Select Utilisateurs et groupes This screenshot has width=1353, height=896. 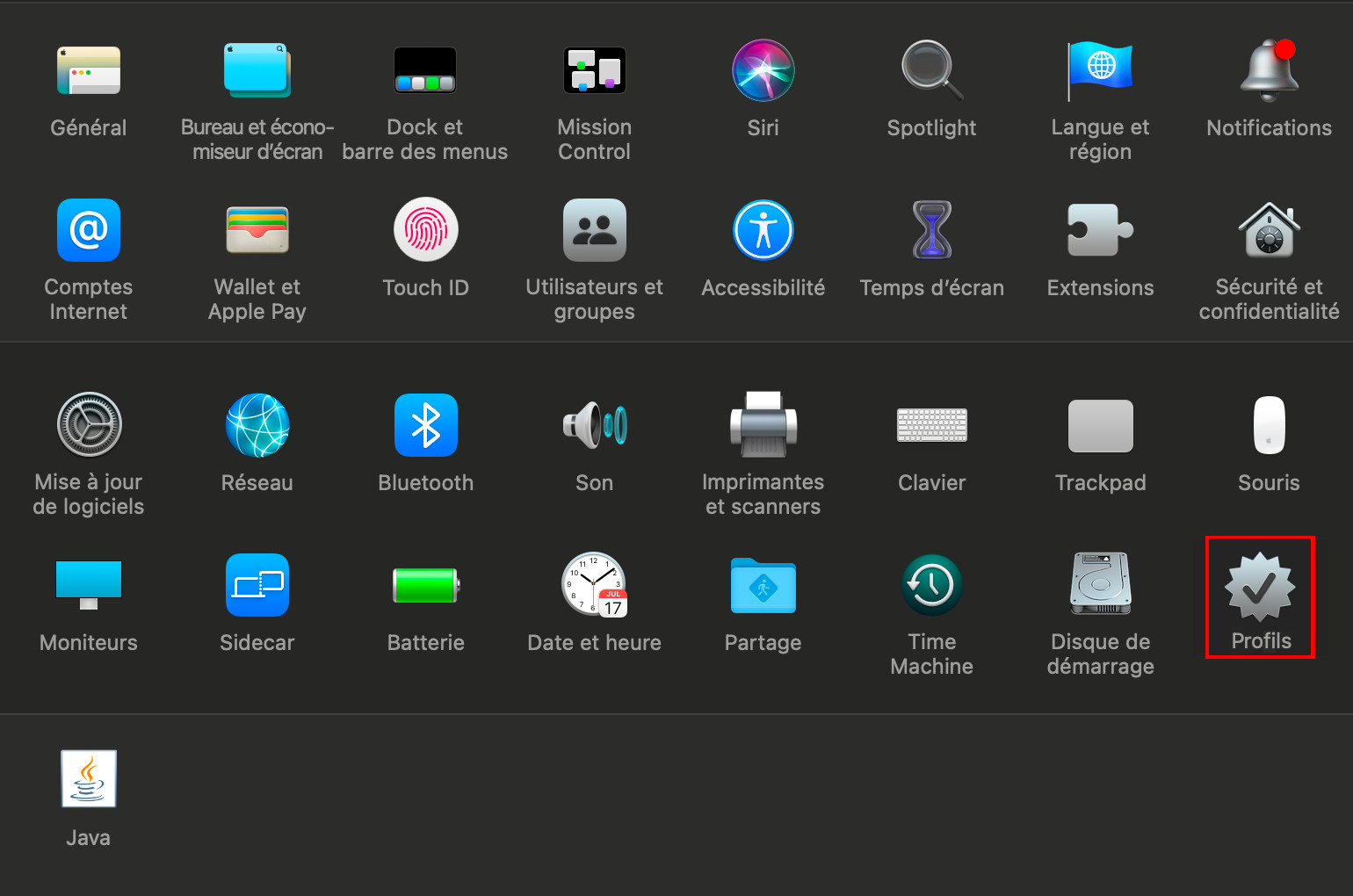click(594, 231)
